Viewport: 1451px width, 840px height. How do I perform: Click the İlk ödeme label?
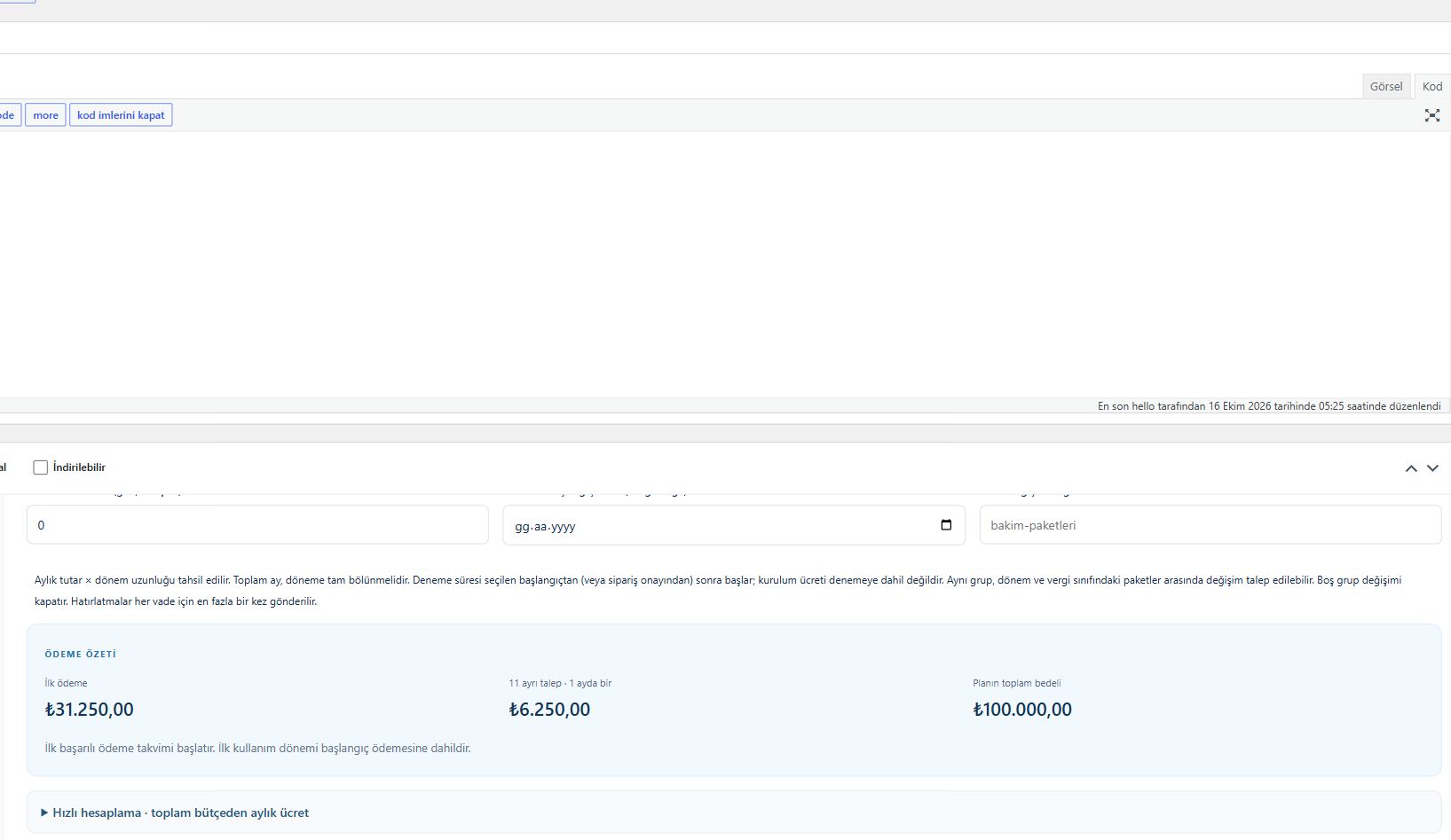click(x=66, y=683)
